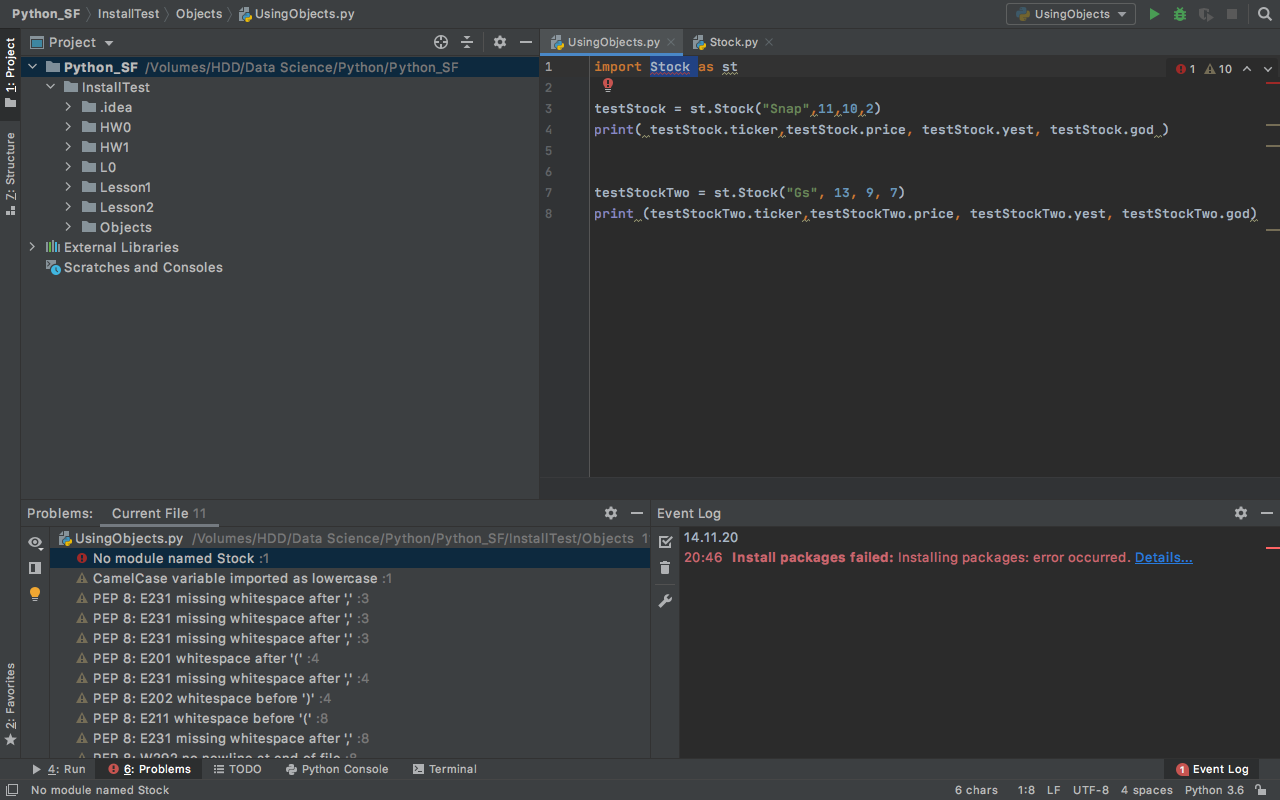The image size is (1280, 800).
Task: Expand the HW0 folder
Action: pyautogui.click(x=69, y=127)
